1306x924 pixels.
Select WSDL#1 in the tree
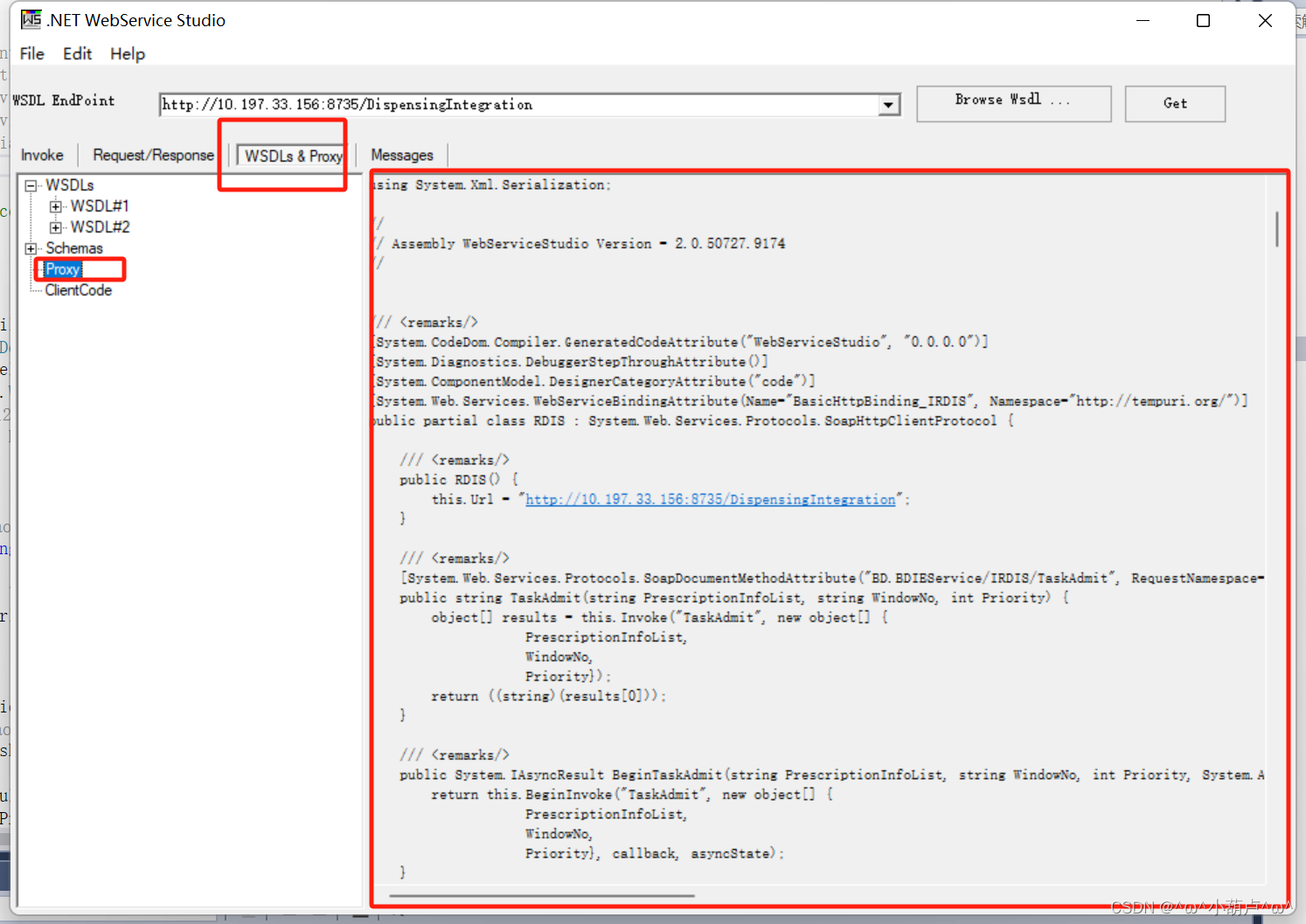pyautogui.click(x=100, y=206)
